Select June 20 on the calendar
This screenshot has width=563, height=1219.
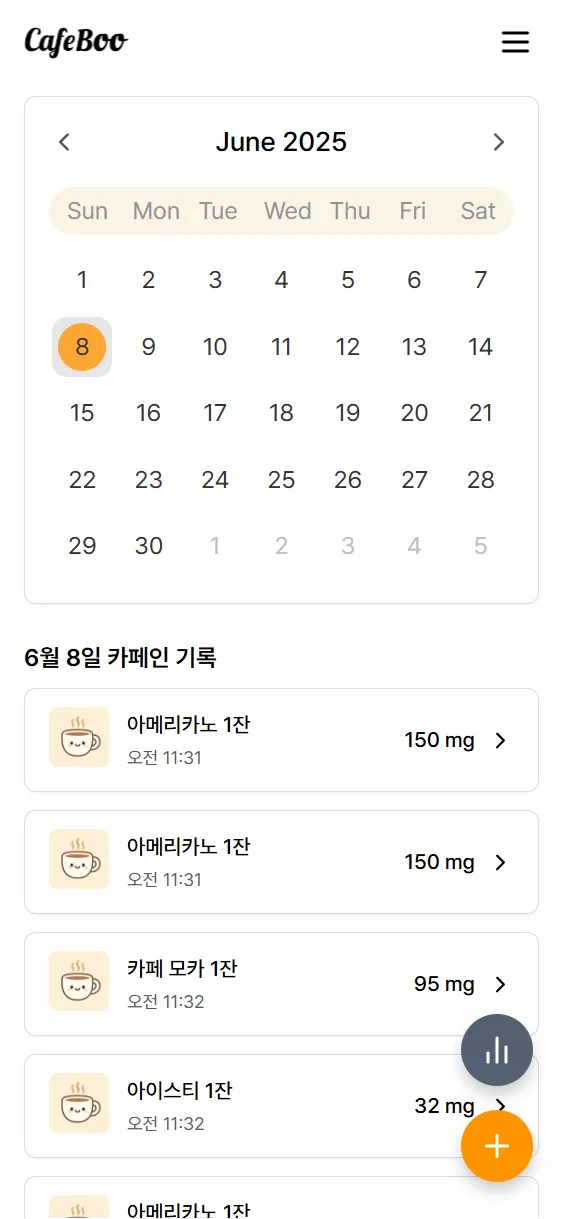point(414,413)
